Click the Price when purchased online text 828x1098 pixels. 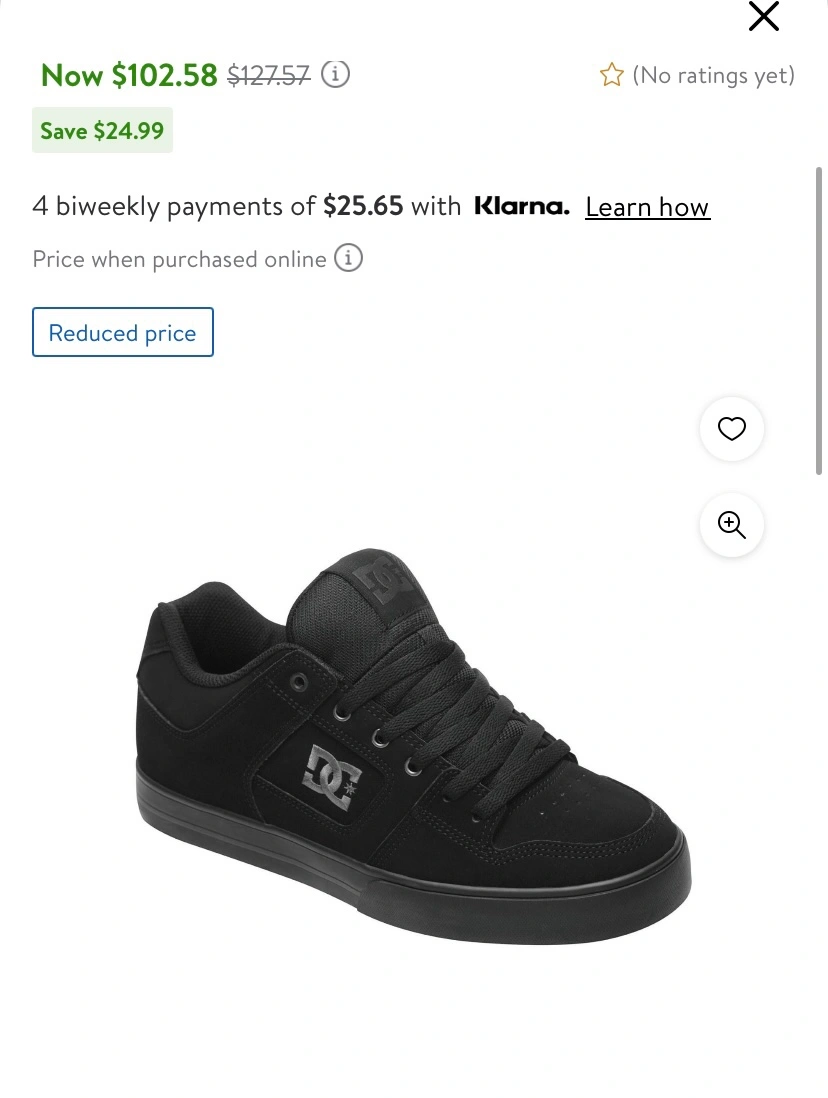[x=179, y=259]
